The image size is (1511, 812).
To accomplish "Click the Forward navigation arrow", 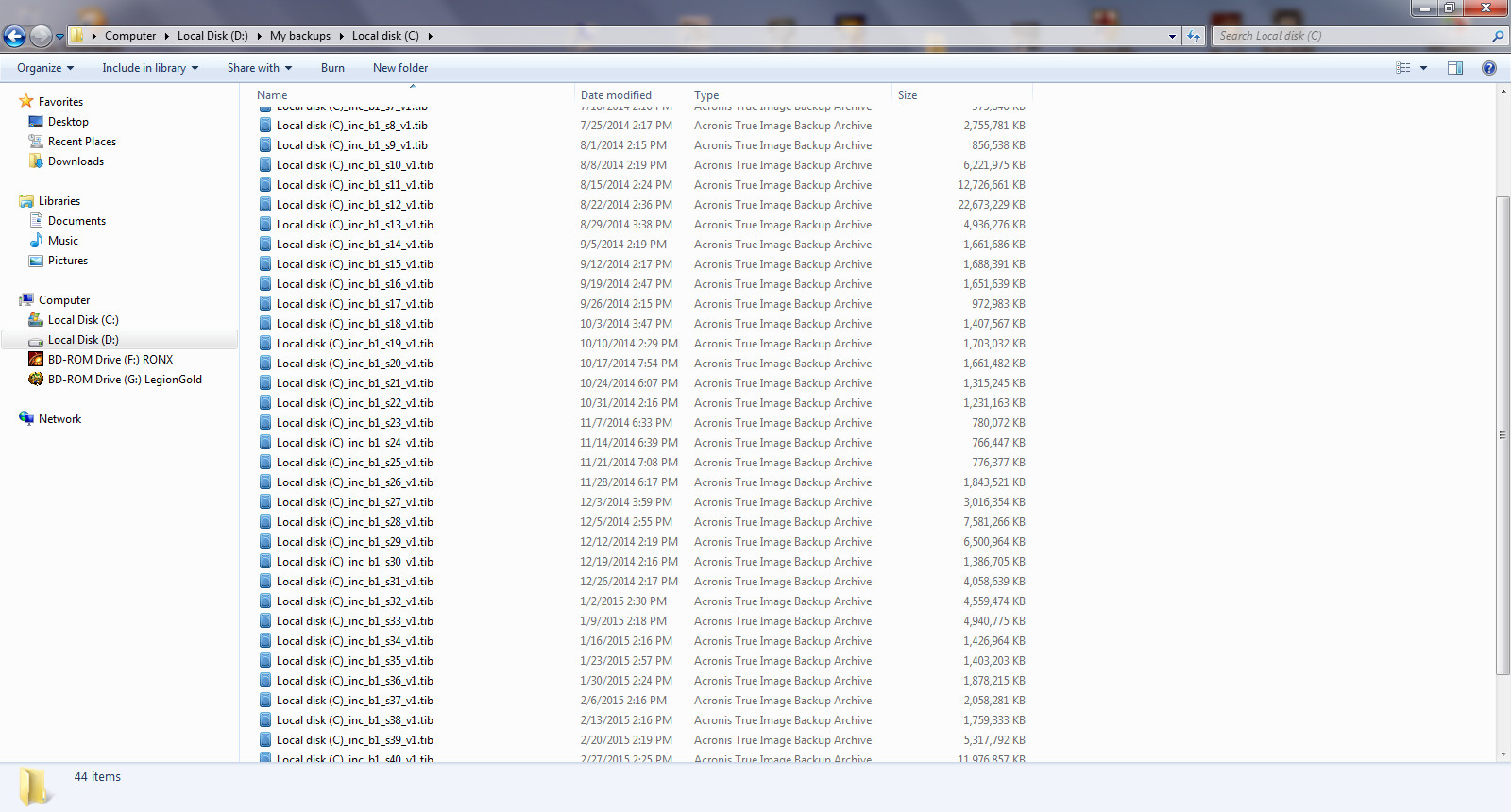I will 41,36.
